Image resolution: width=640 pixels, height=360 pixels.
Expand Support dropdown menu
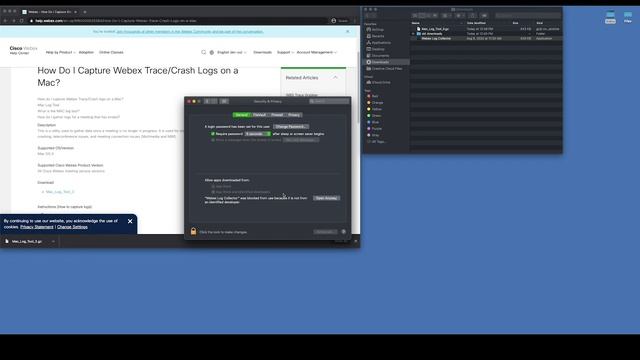(x=285, y=52)
